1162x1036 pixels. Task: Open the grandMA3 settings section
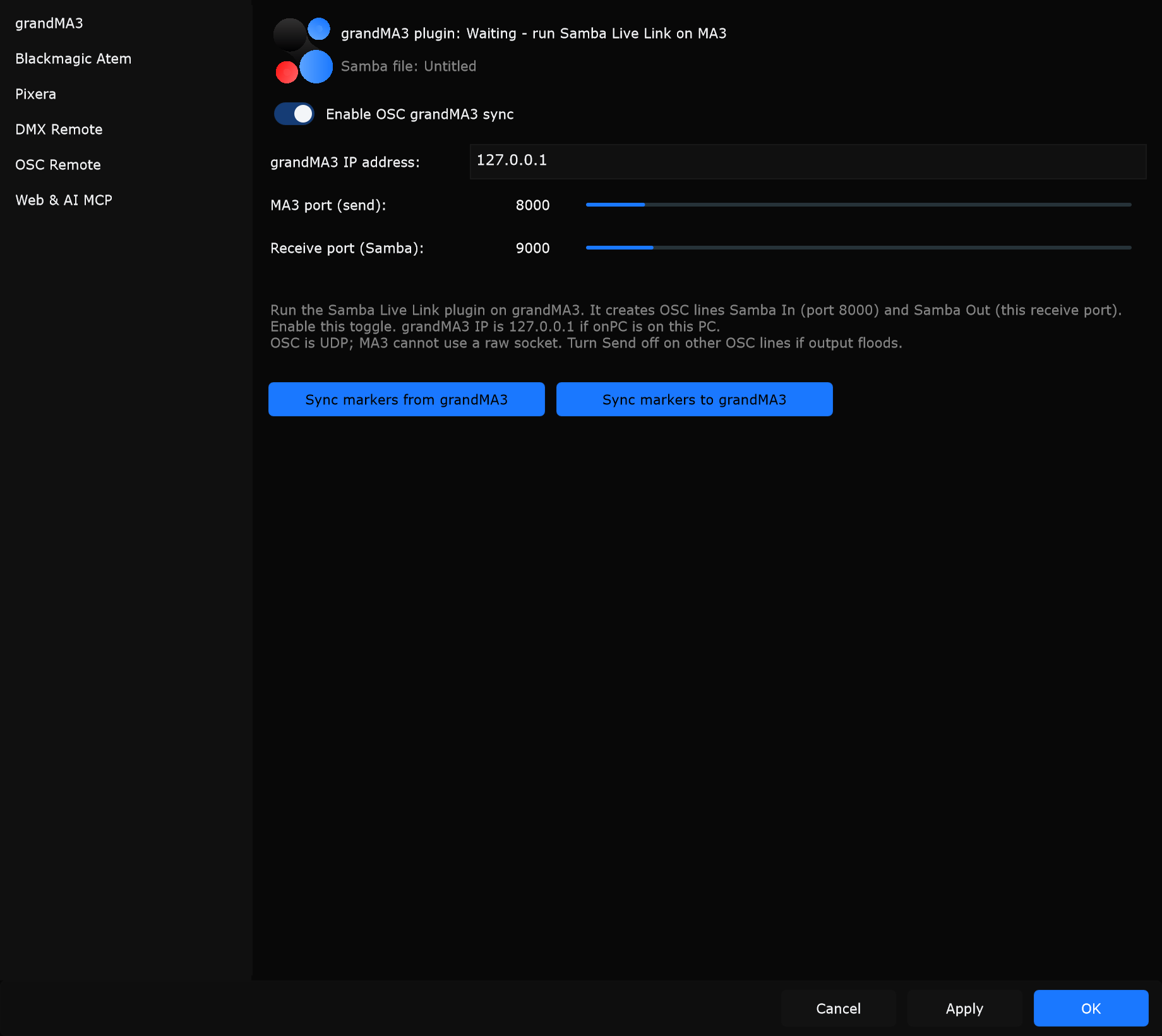(49, 23)
